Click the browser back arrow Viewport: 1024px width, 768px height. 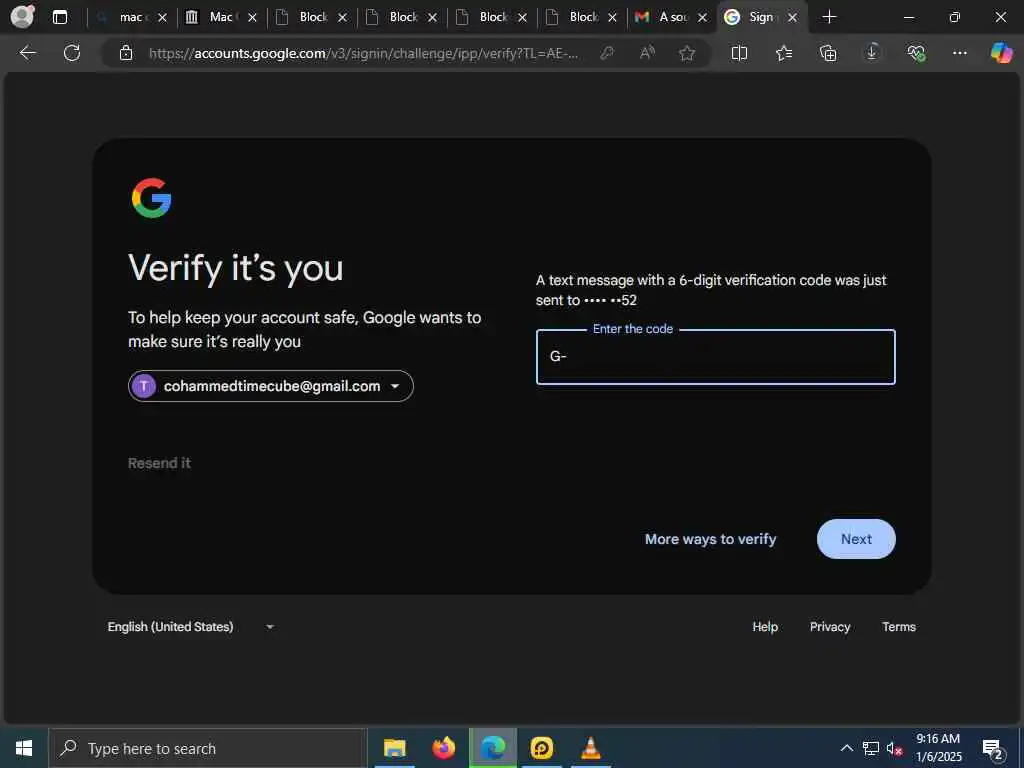28,53
